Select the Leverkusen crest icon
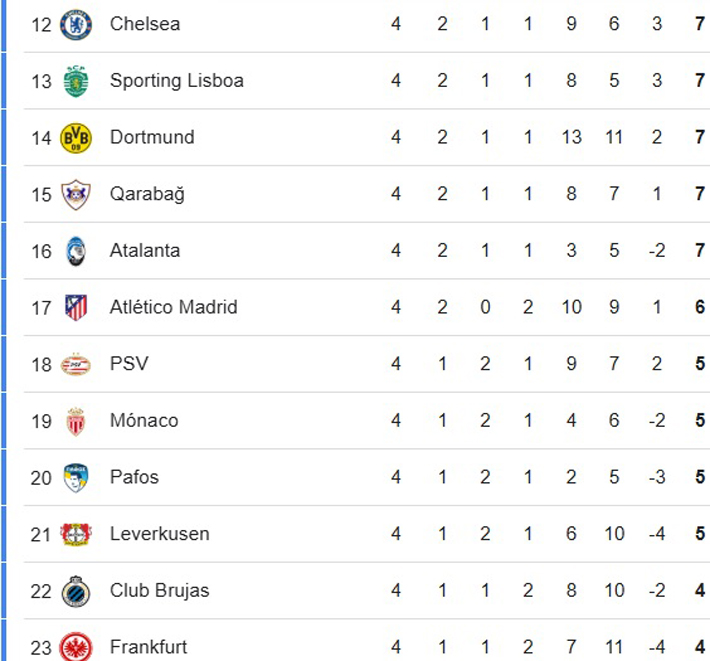 tap(76, 534)
